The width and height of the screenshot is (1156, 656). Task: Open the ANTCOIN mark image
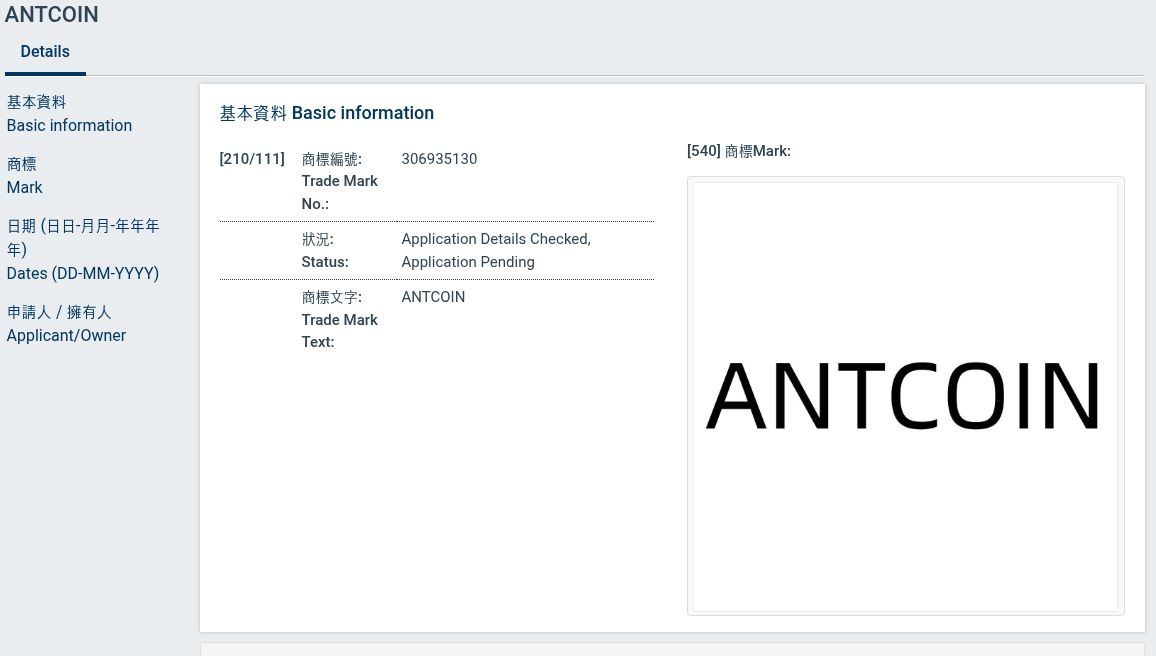[x=903, y=396]
